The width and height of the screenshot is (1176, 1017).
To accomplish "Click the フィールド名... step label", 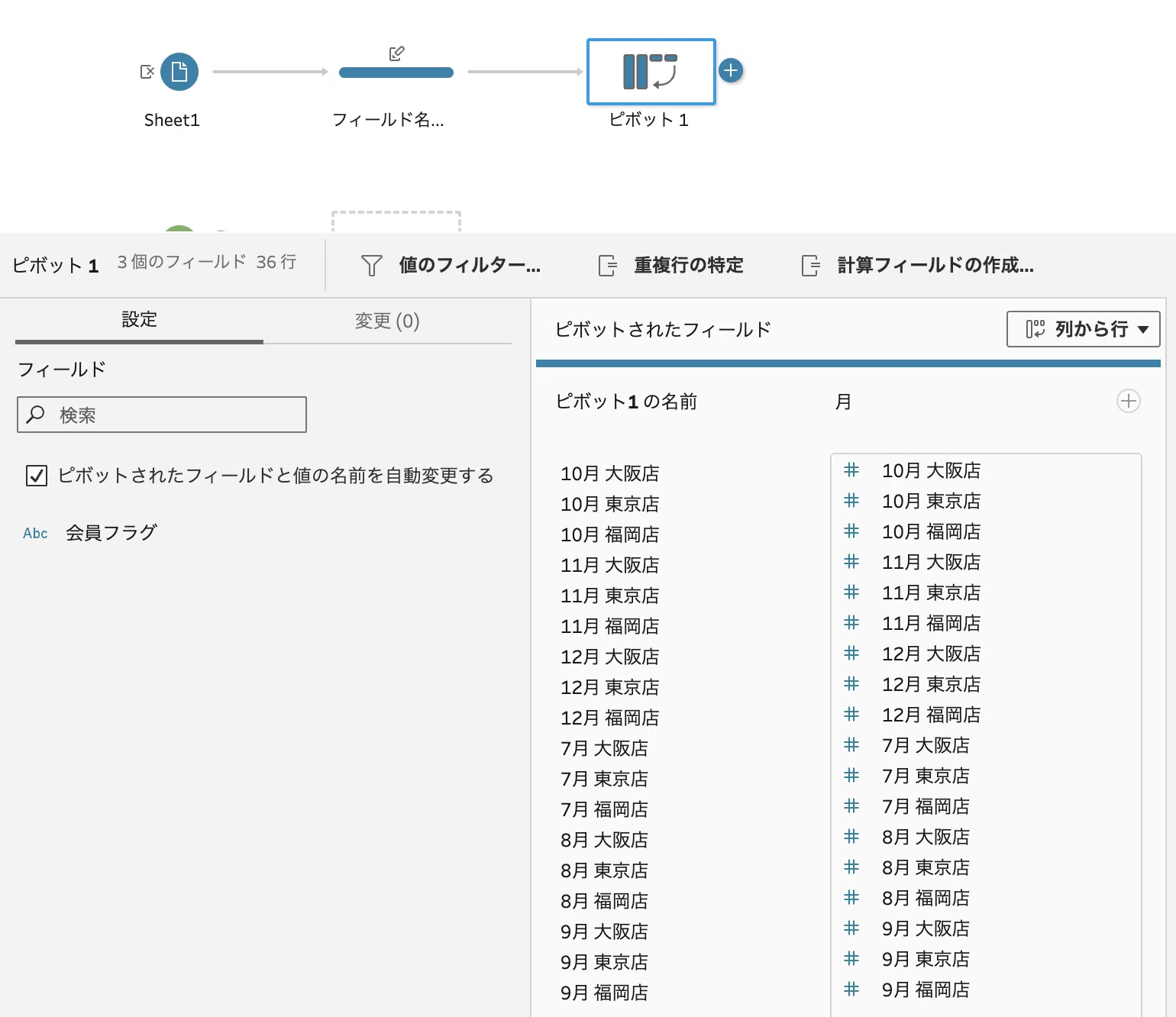I will (x=388, y=120).
